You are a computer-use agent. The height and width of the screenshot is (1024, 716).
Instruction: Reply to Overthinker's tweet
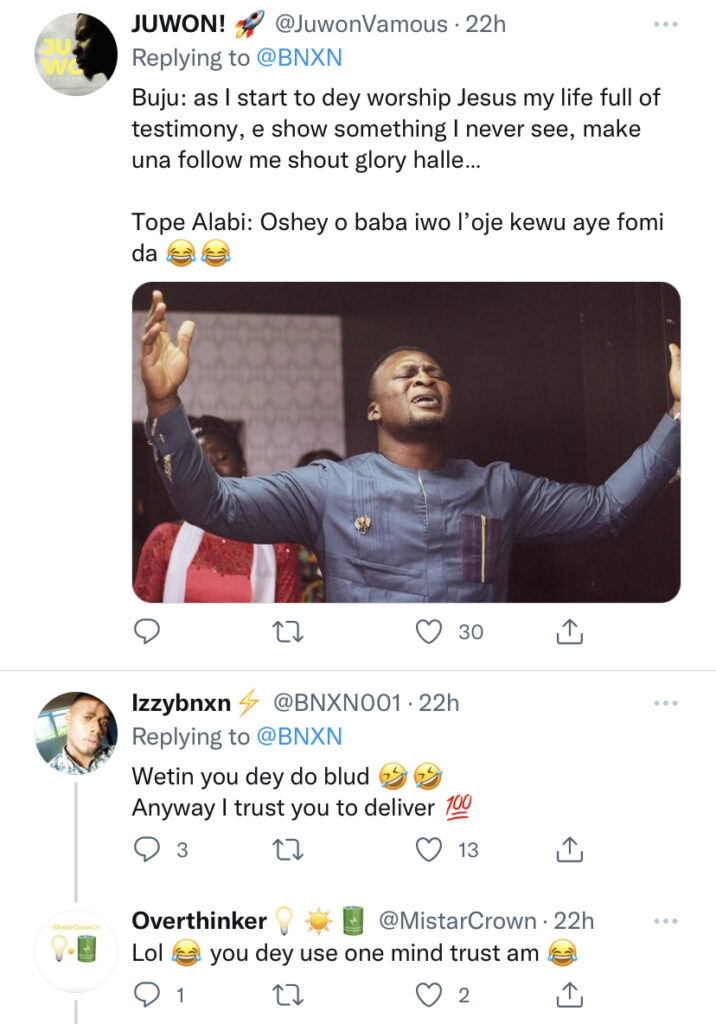[147, 994]
